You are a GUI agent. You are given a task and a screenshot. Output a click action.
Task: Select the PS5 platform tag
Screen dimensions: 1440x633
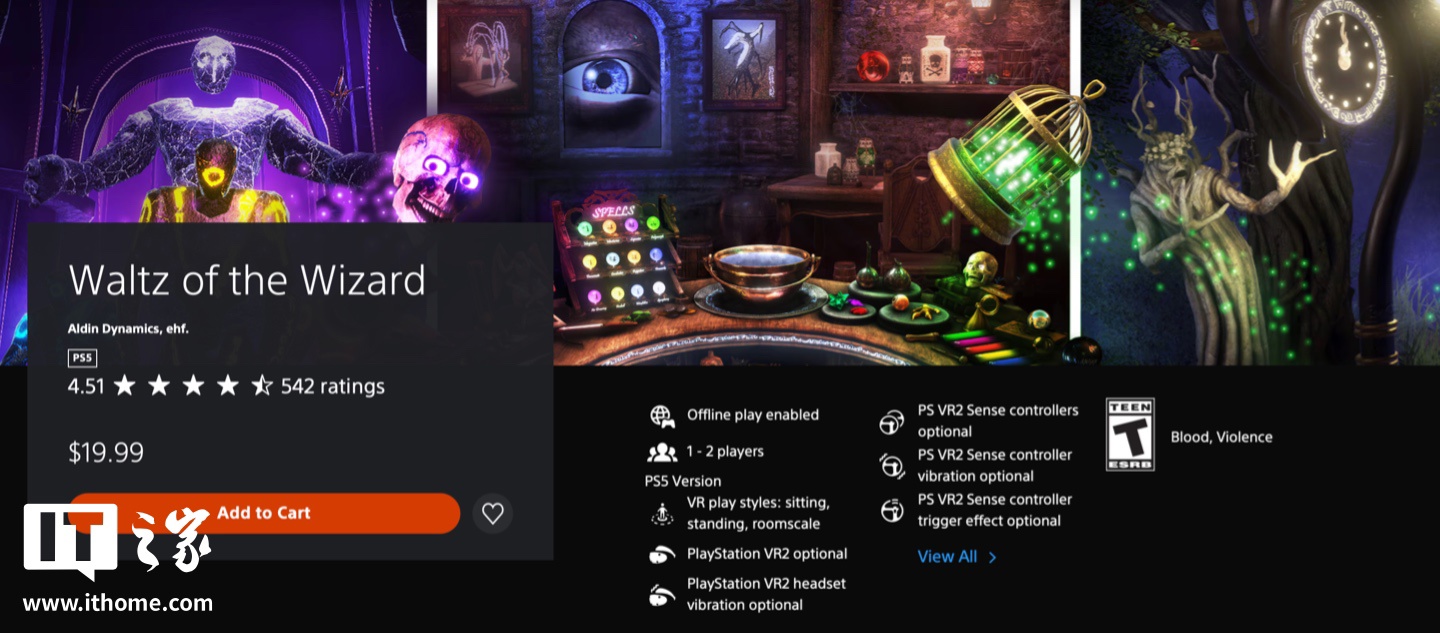82,358
